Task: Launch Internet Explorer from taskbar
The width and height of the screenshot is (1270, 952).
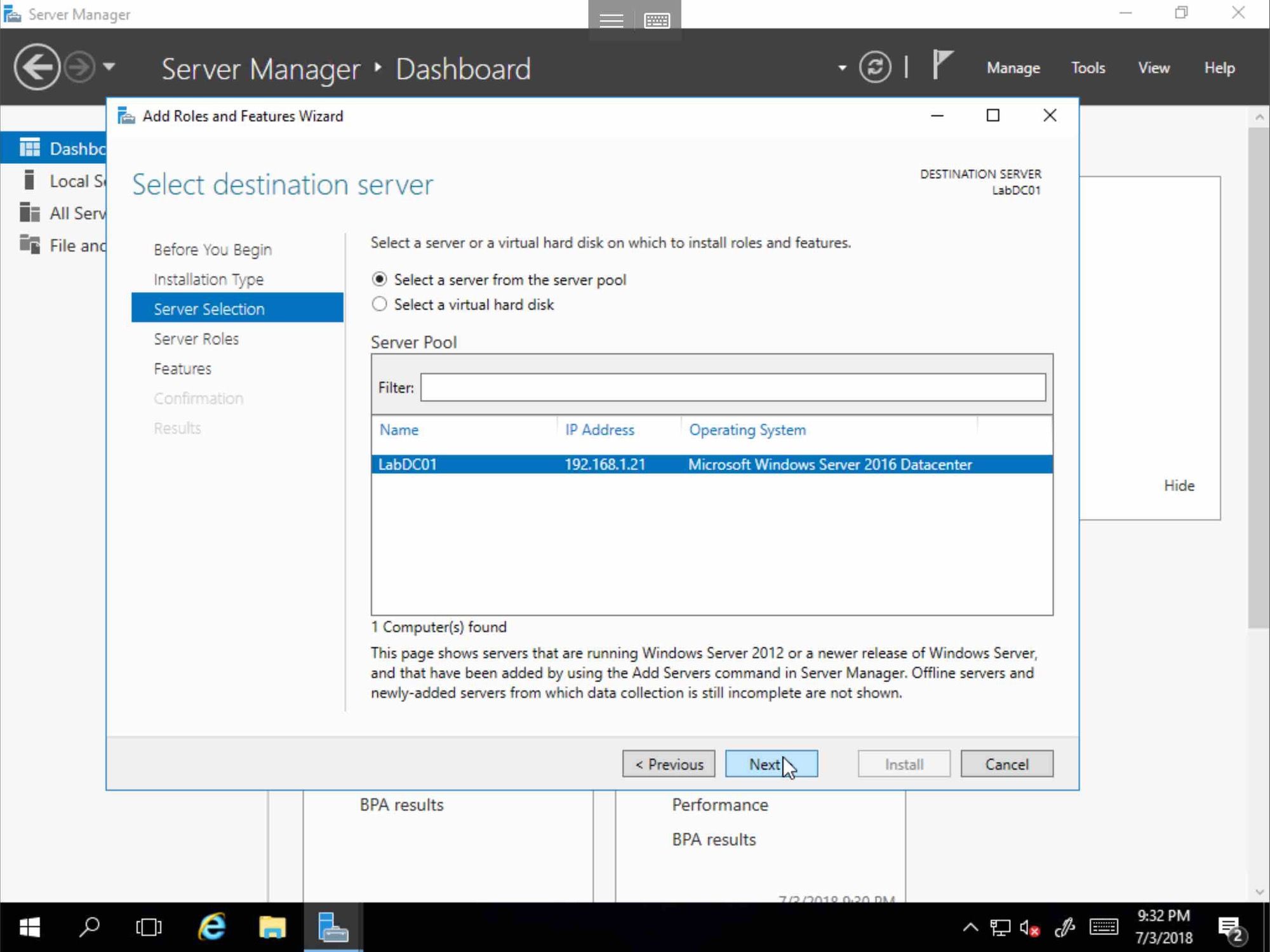Action: tap(212, 927)
